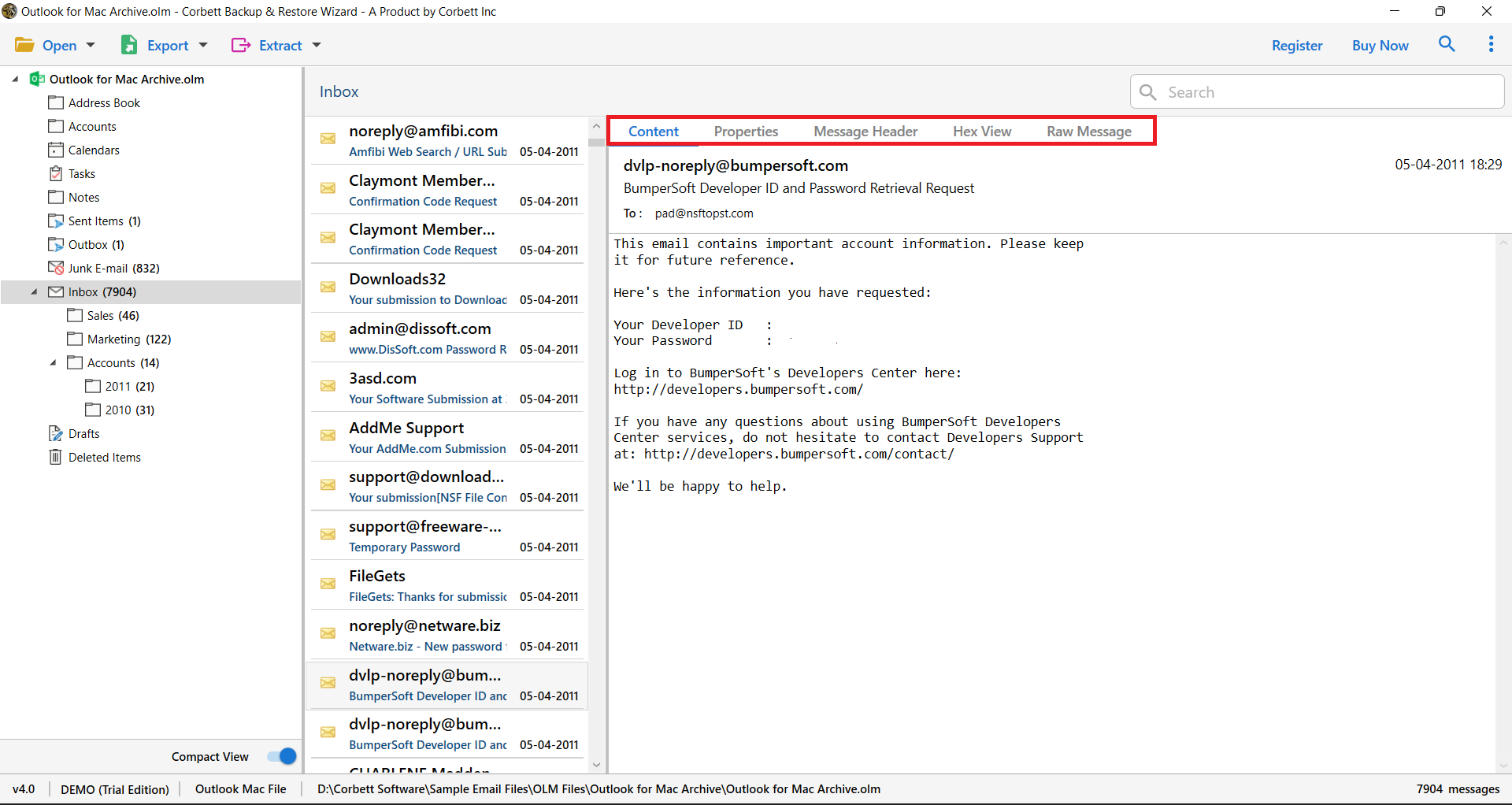
Task: Click envelope icon of noreply@amfibi.com message
Action: [328, 139]
